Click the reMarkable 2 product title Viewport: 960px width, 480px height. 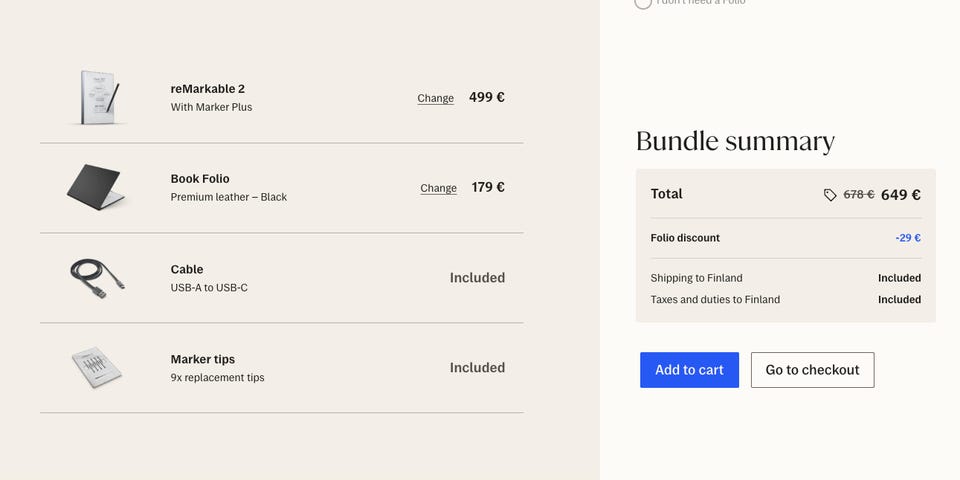tap(208, 88)
